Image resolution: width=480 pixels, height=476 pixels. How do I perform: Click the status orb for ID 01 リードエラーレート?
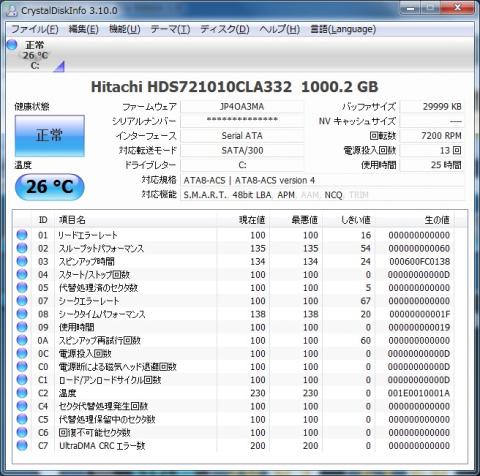[22, 235]
